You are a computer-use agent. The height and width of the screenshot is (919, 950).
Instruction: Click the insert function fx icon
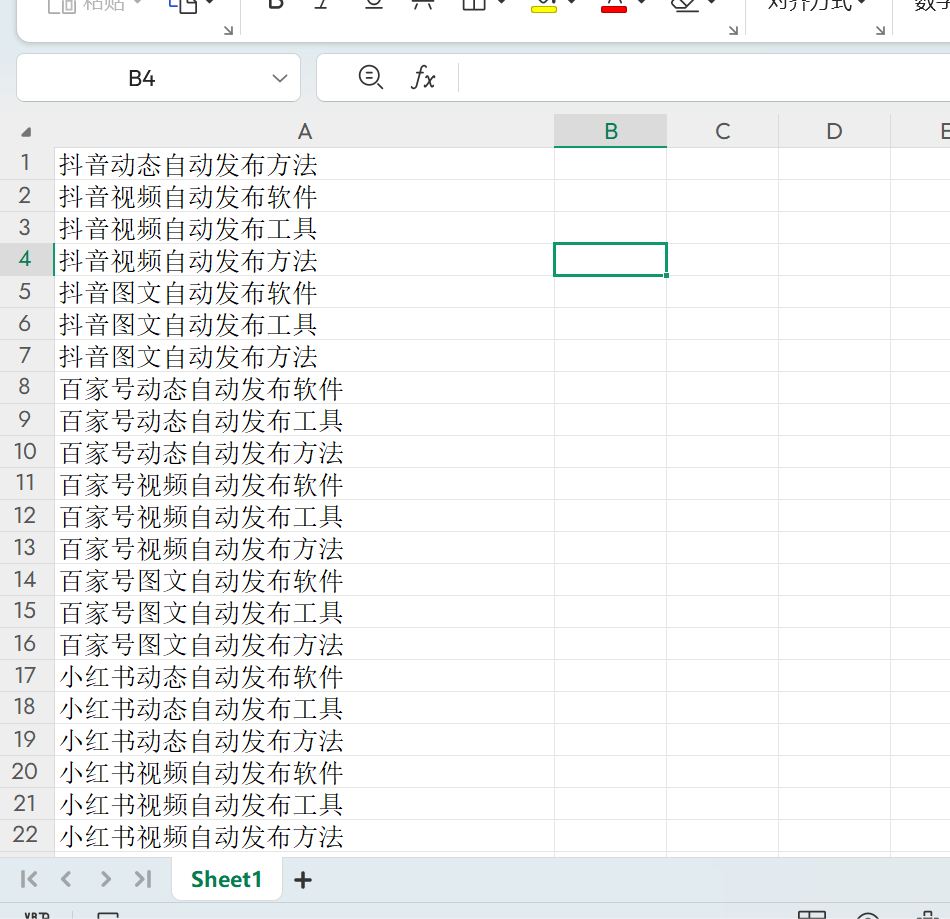pyautogui.click(x=423, y=78)
